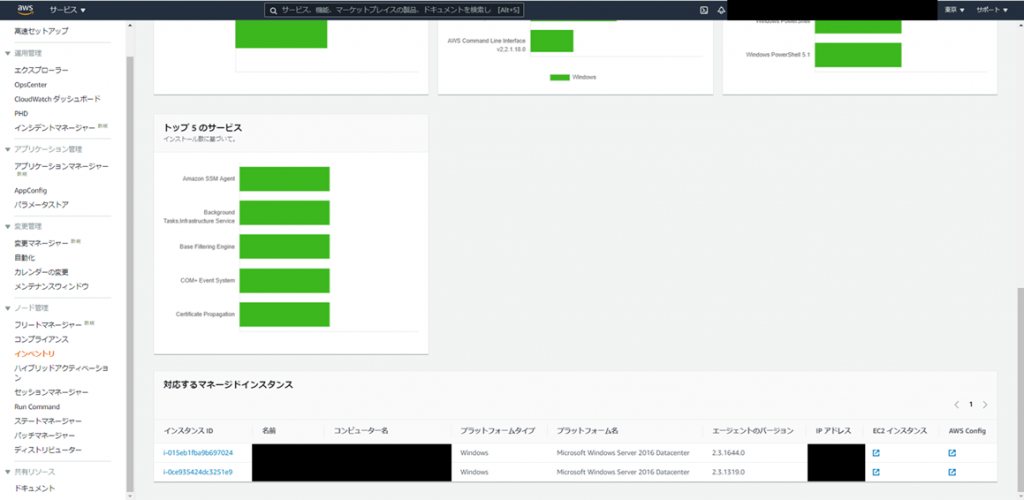Open 変更マネージャー in sidebar
This screenshot has width=1024, height=500.
(x=41, y=243)
